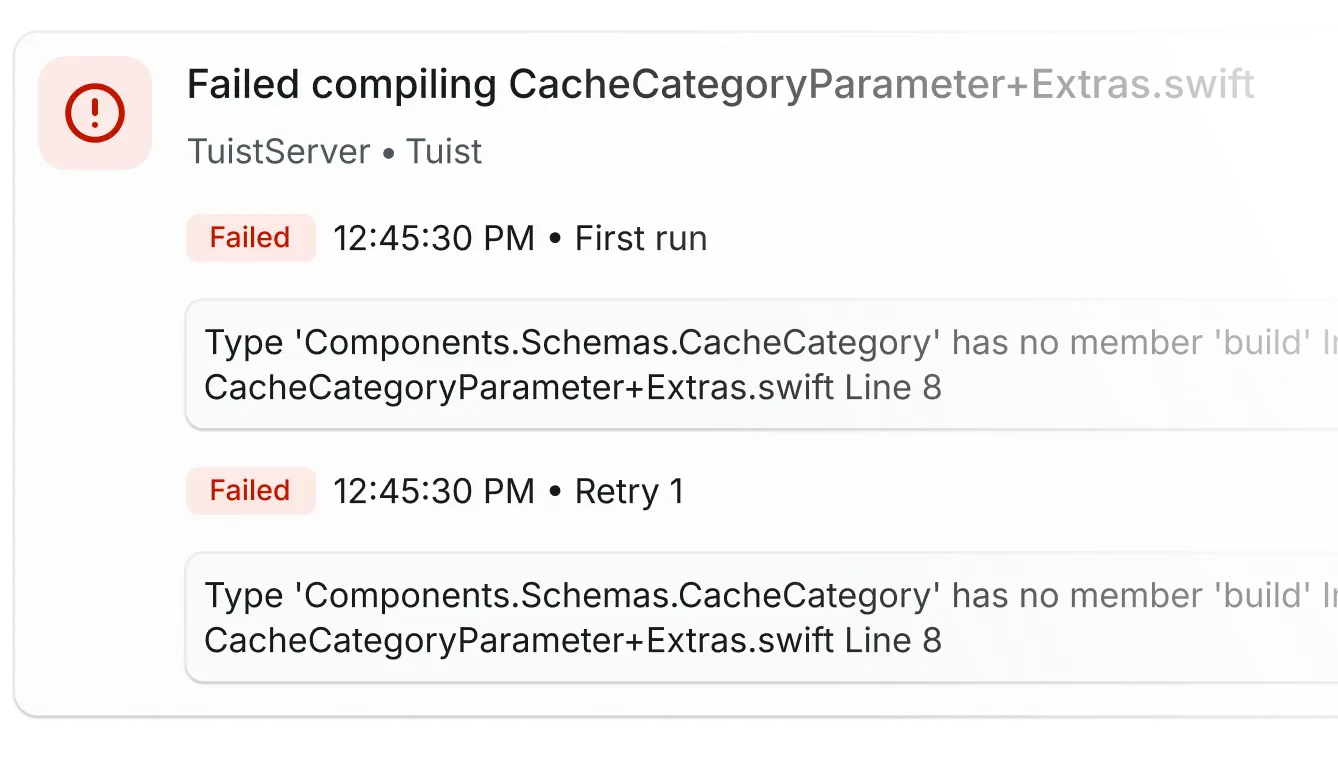Expand the First run error message box

point(760,363)
